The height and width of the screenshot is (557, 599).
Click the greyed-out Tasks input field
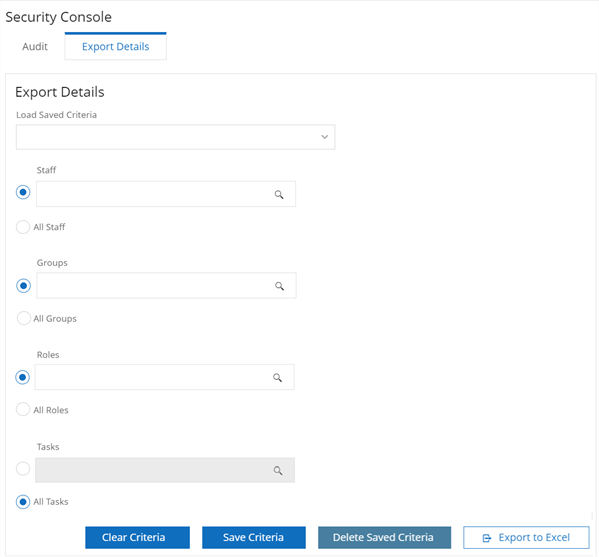click(x=165, y=470)
